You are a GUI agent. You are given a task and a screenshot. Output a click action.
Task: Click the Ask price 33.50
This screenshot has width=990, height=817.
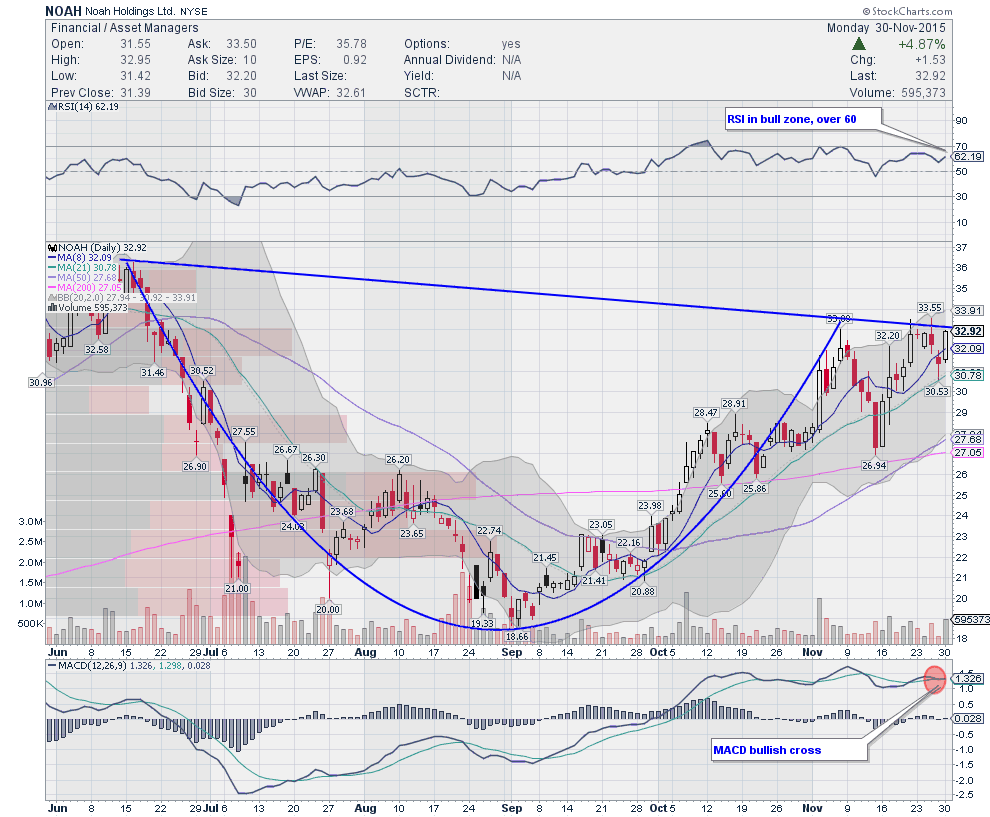click(x=242, y=44)
